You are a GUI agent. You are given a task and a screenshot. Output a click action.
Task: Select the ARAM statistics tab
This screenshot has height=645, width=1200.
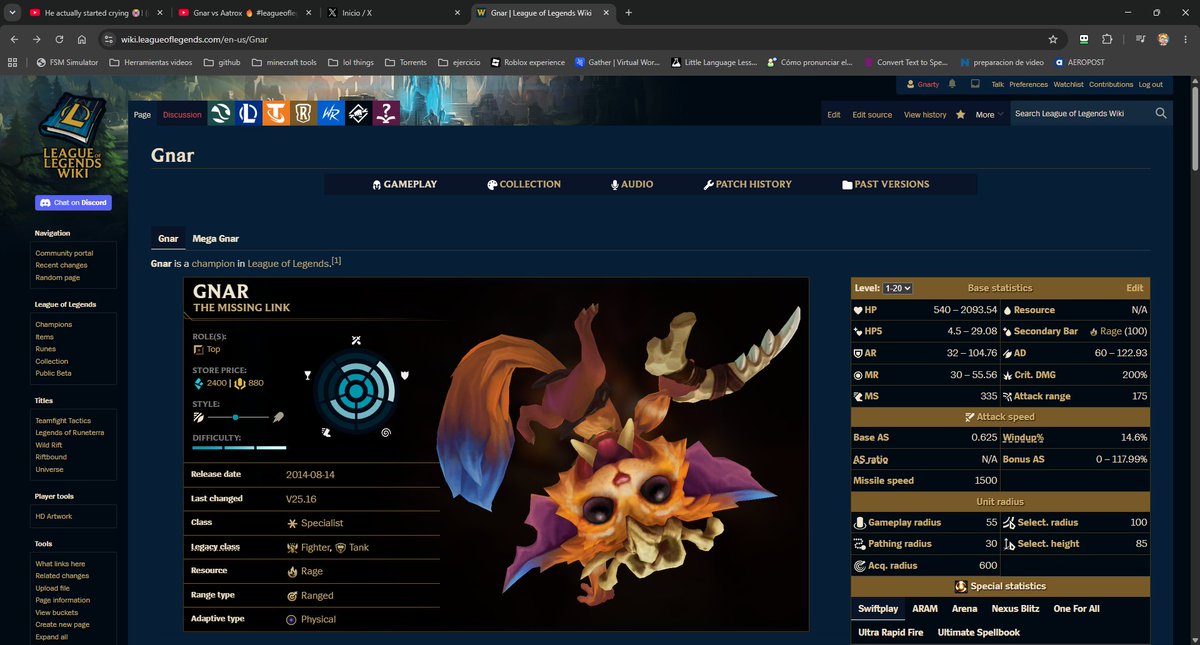(925, 608)
